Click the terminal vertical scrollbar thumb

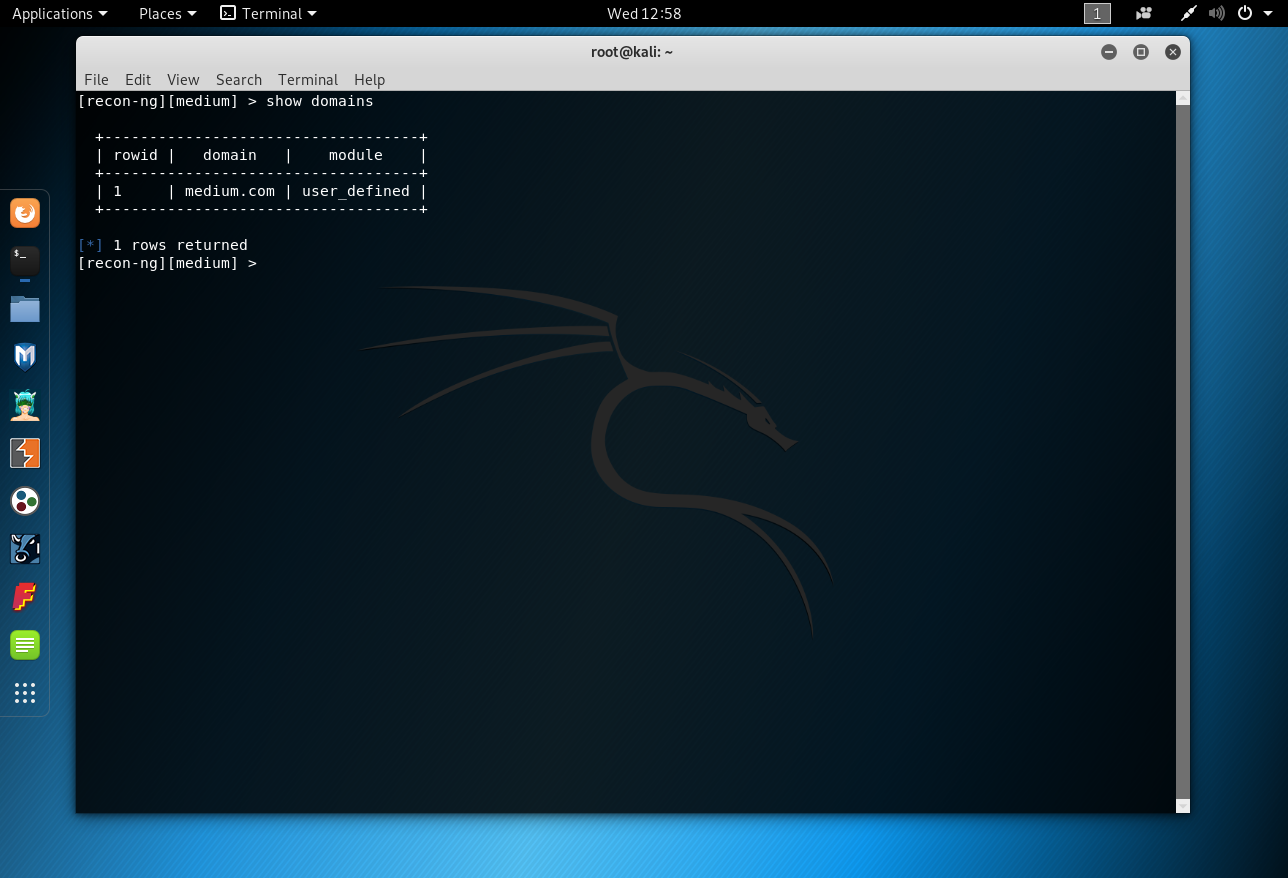pos(1183,452)
